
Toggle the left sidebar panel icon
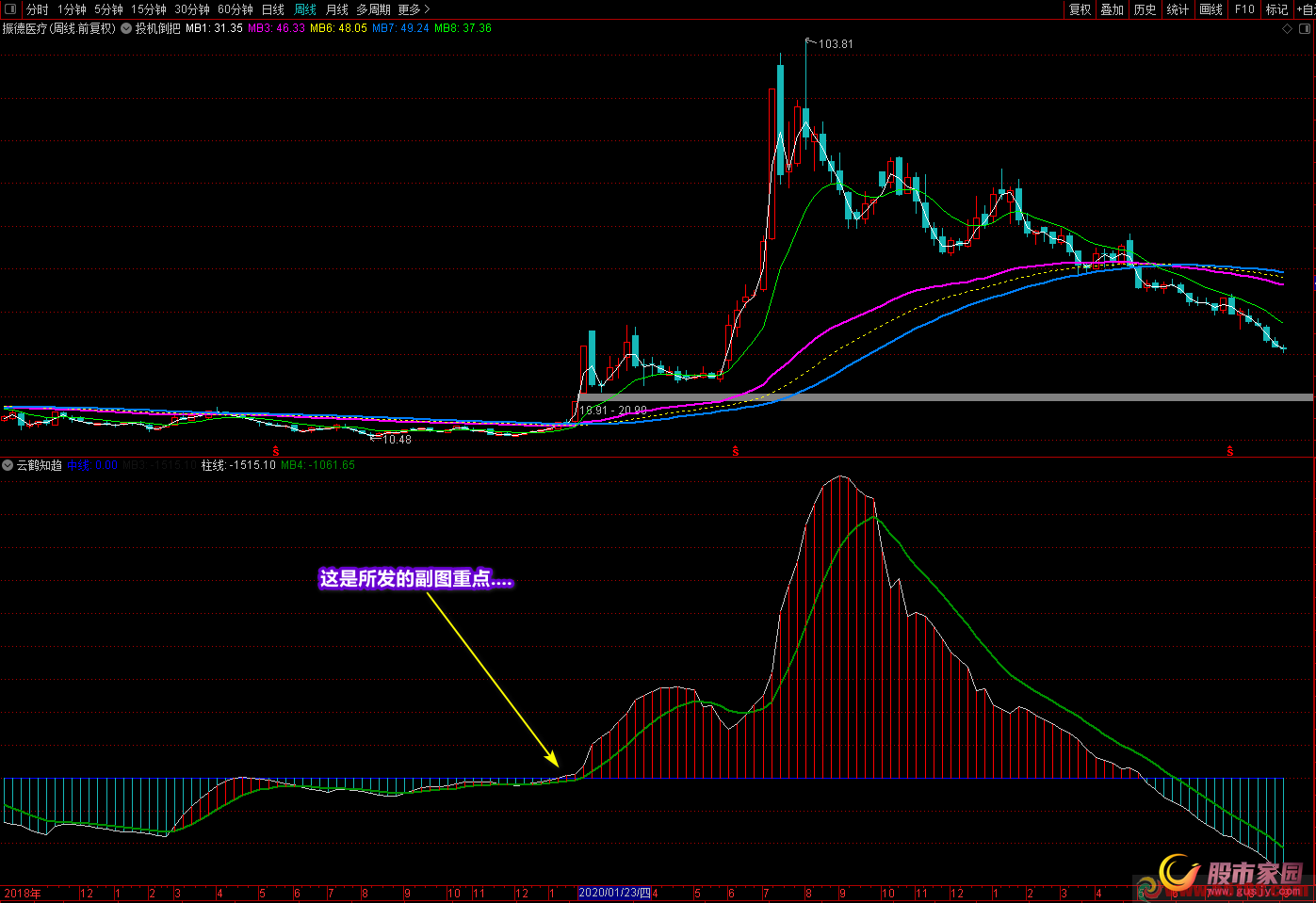(9, 9)
